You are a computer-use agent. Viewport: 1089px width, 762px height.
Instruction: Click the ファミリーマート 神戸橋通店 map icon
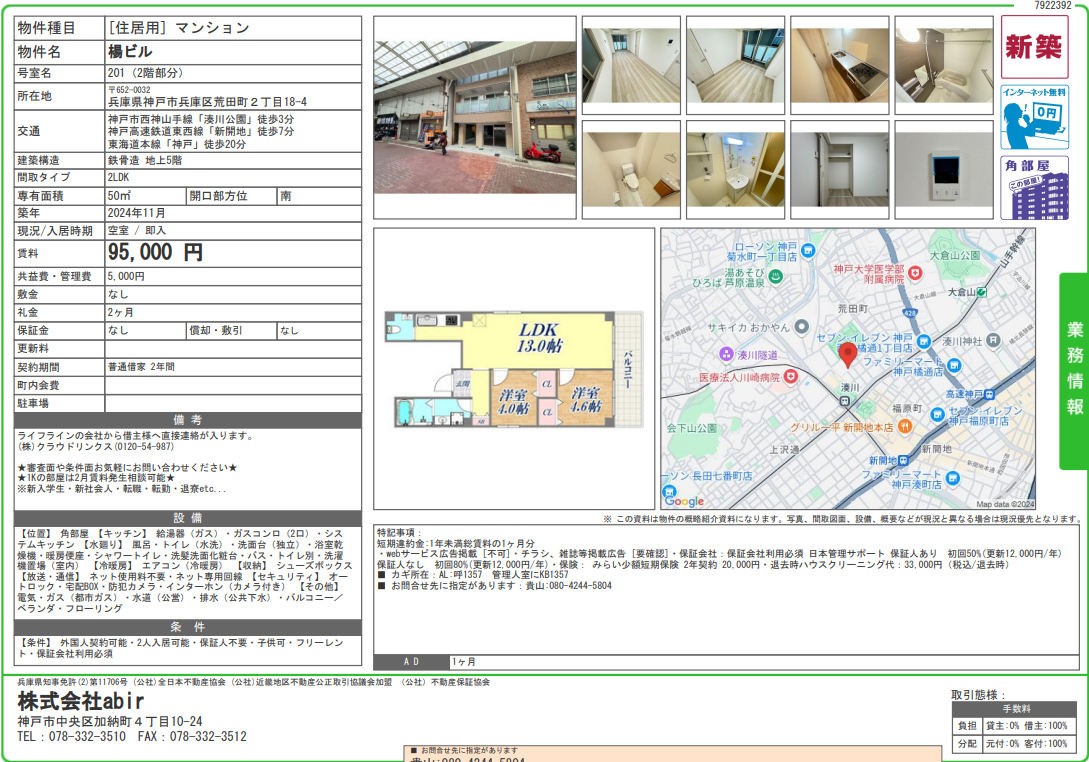954,365
